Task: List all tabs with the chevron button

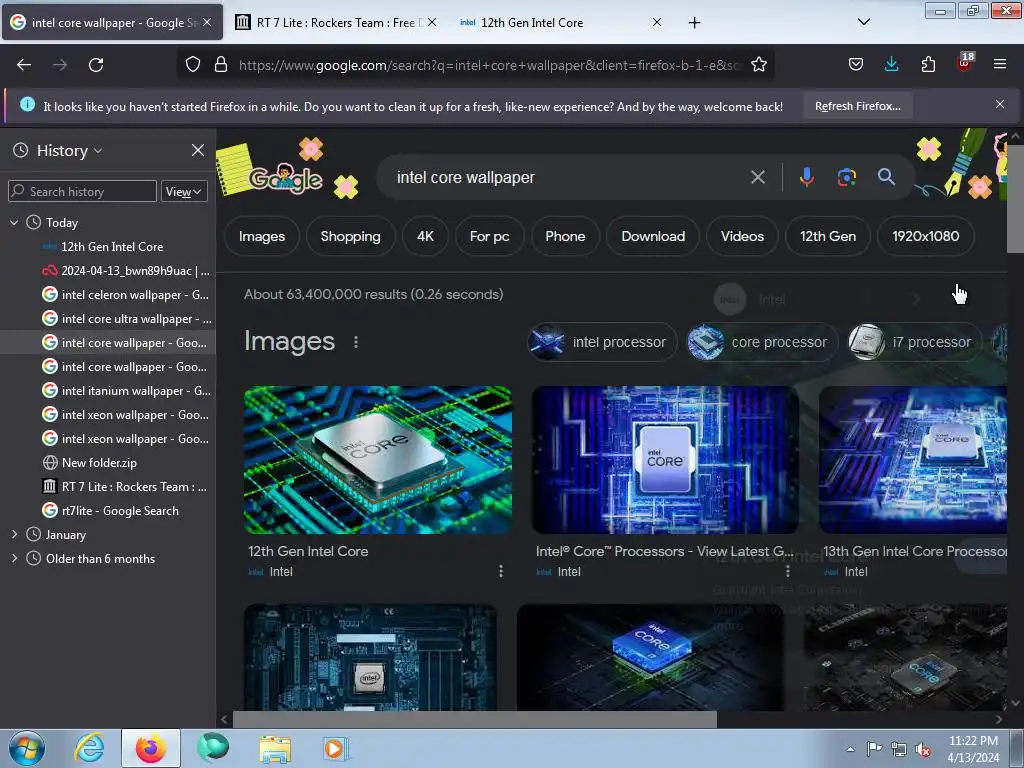Action: (863, 22)
